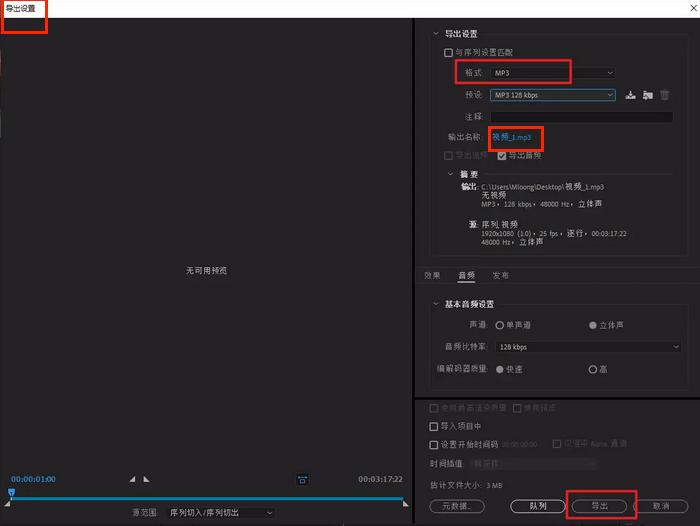The width and height of the screenshot is (700, 526).
Task: Toggle the 导出视频 checkbox
Action: (448, 155)
